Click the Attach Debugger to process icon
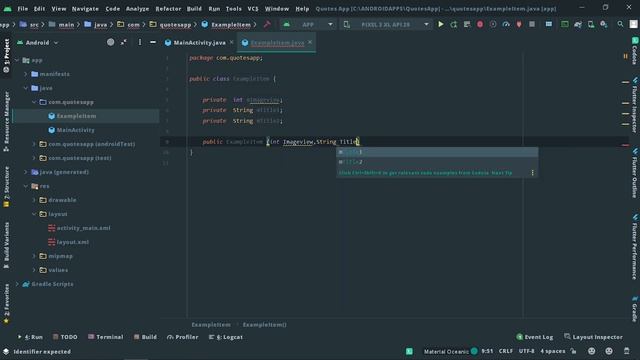 point(519,24)
